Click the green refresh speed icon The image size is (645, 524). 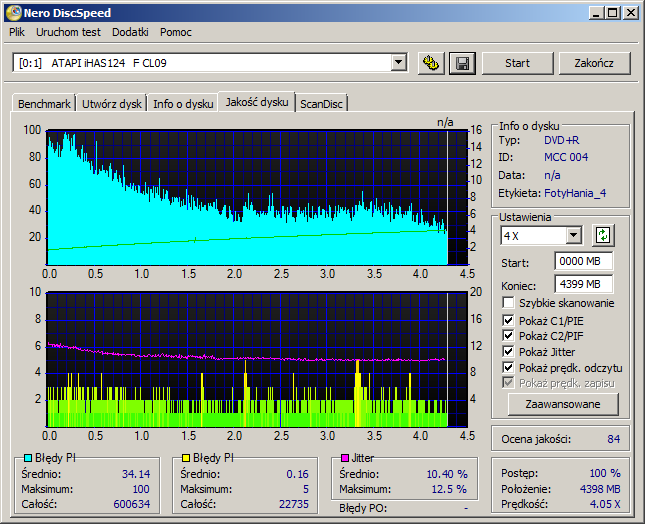[603, 236]
